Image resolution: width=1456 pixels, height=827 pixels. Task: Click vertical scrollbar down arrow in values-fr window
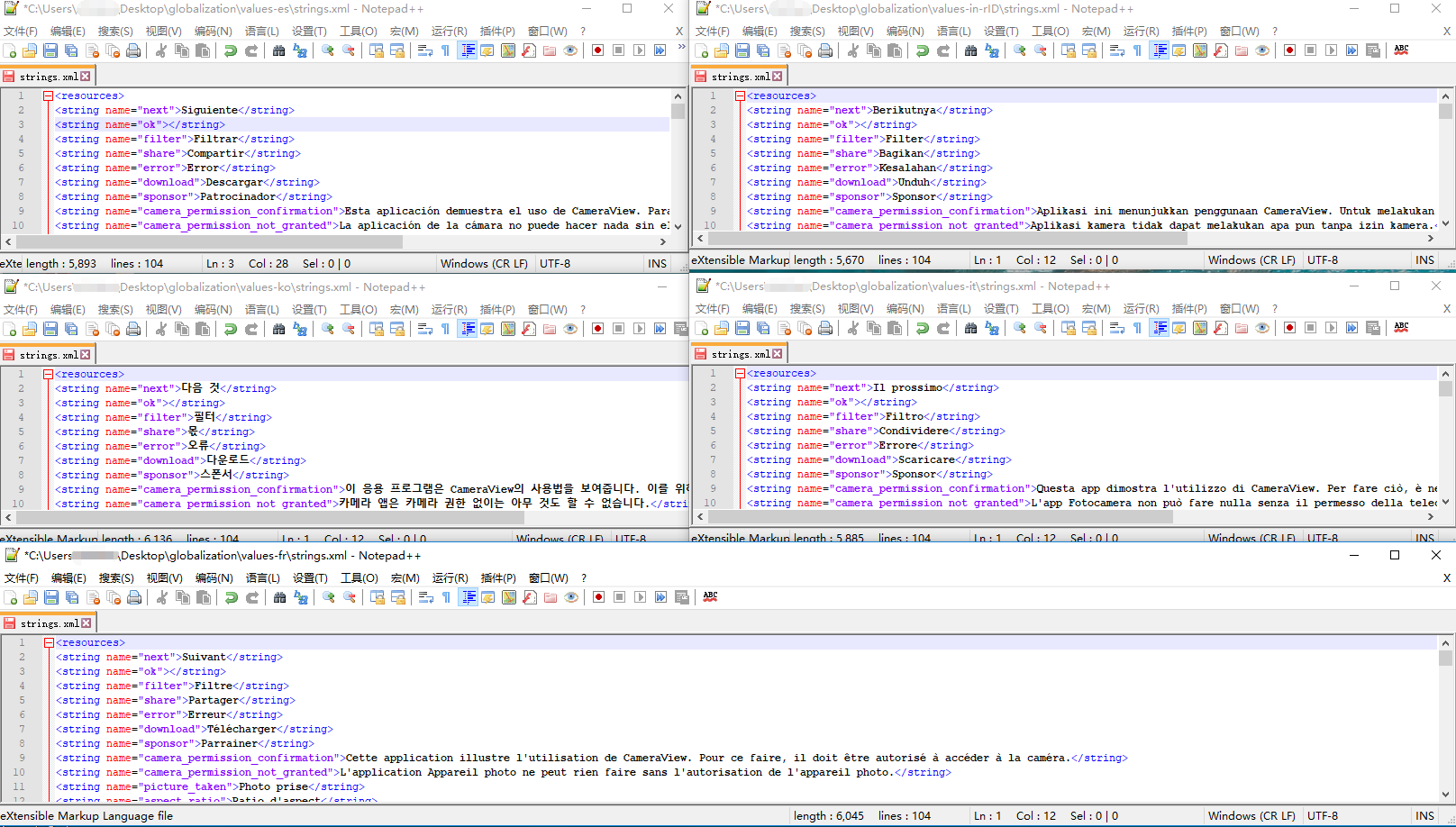[1445, 795]
